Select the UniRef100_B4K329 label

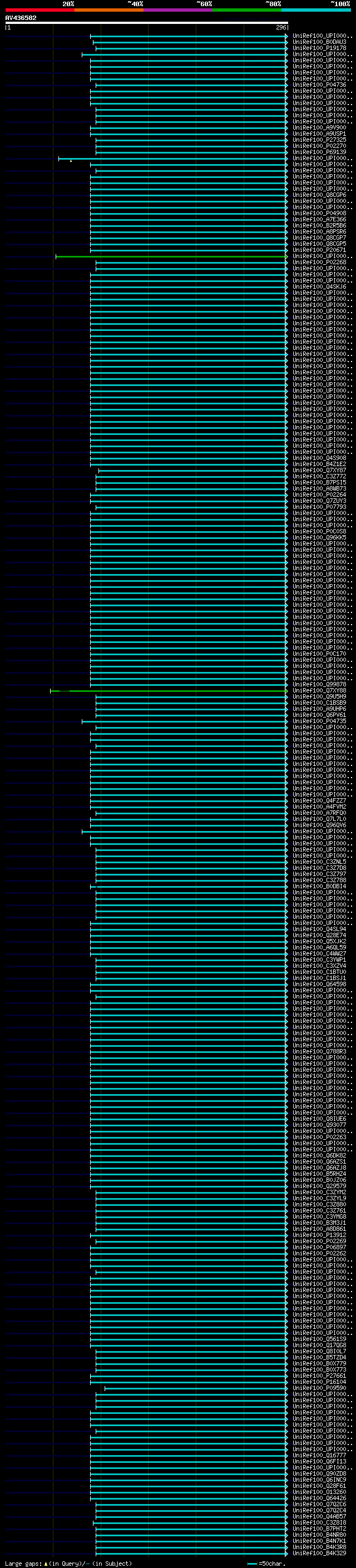319,1553
